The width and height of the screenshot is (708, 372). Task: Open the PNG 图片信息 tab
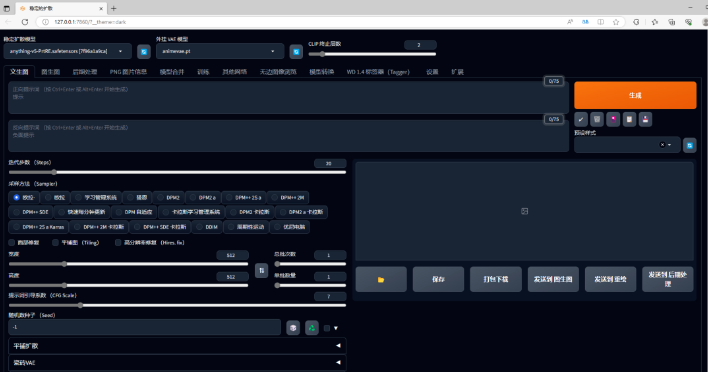(x=128, y=72)
